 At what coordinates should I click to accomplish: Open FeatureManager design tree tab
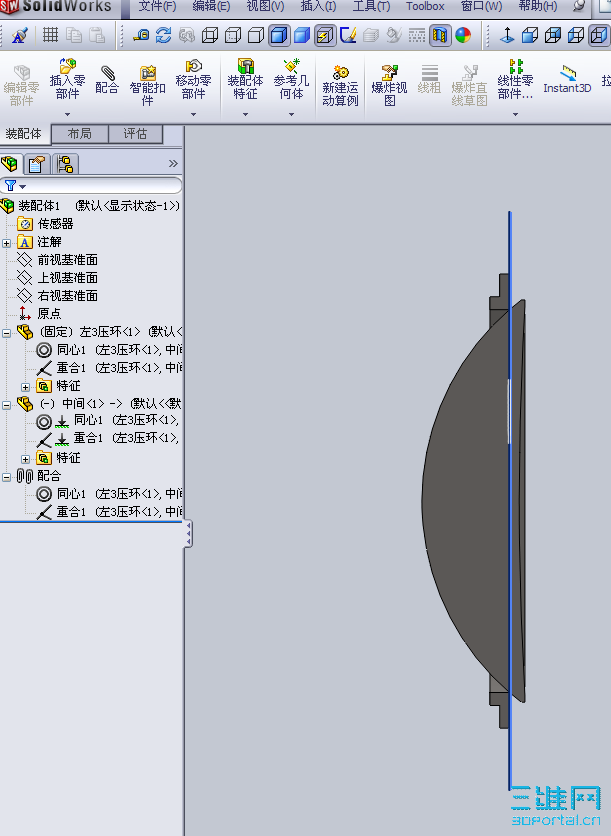pyautogui.click(x=10, y=164)
